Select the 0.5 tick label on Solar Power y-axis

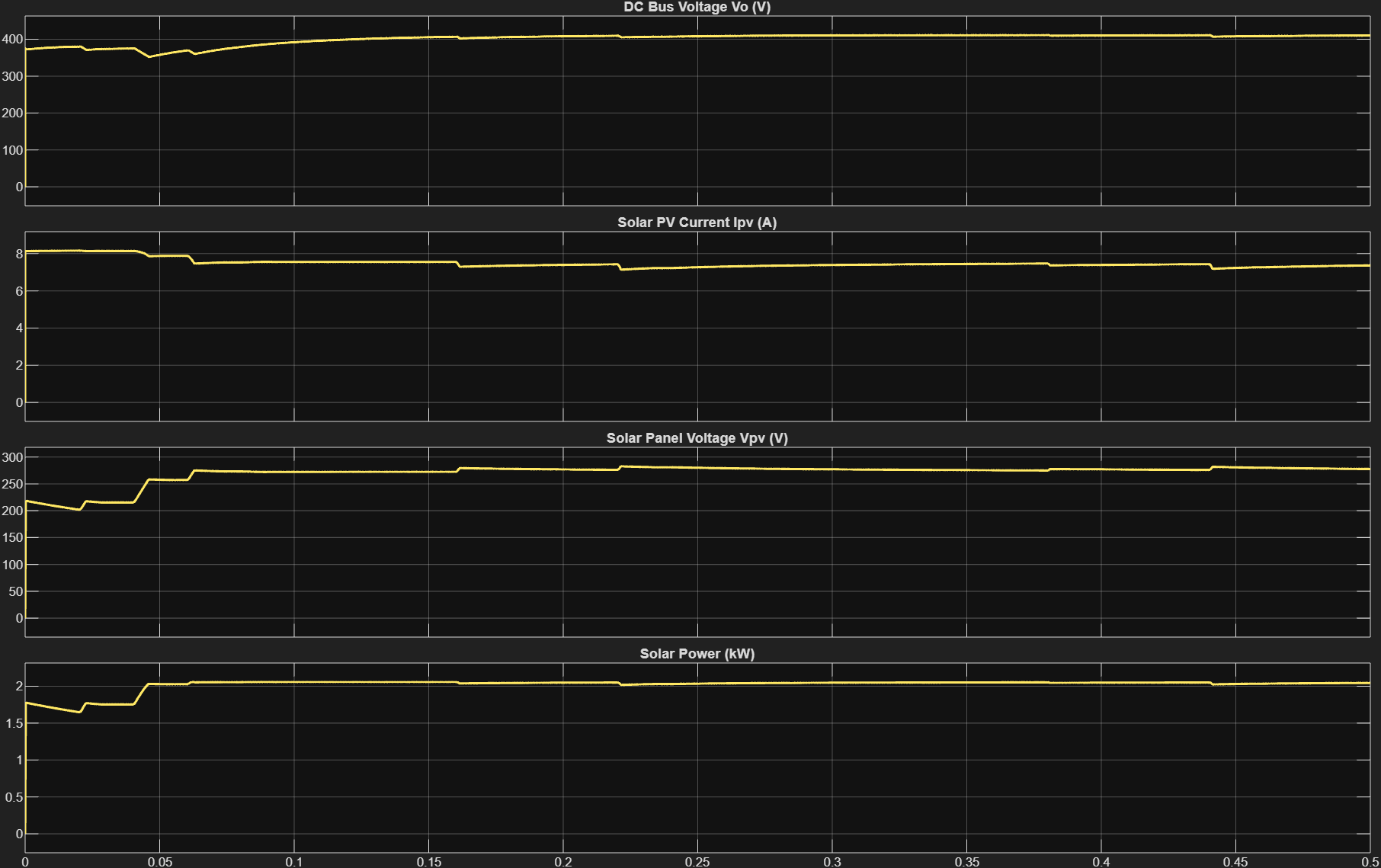point(14,797)
